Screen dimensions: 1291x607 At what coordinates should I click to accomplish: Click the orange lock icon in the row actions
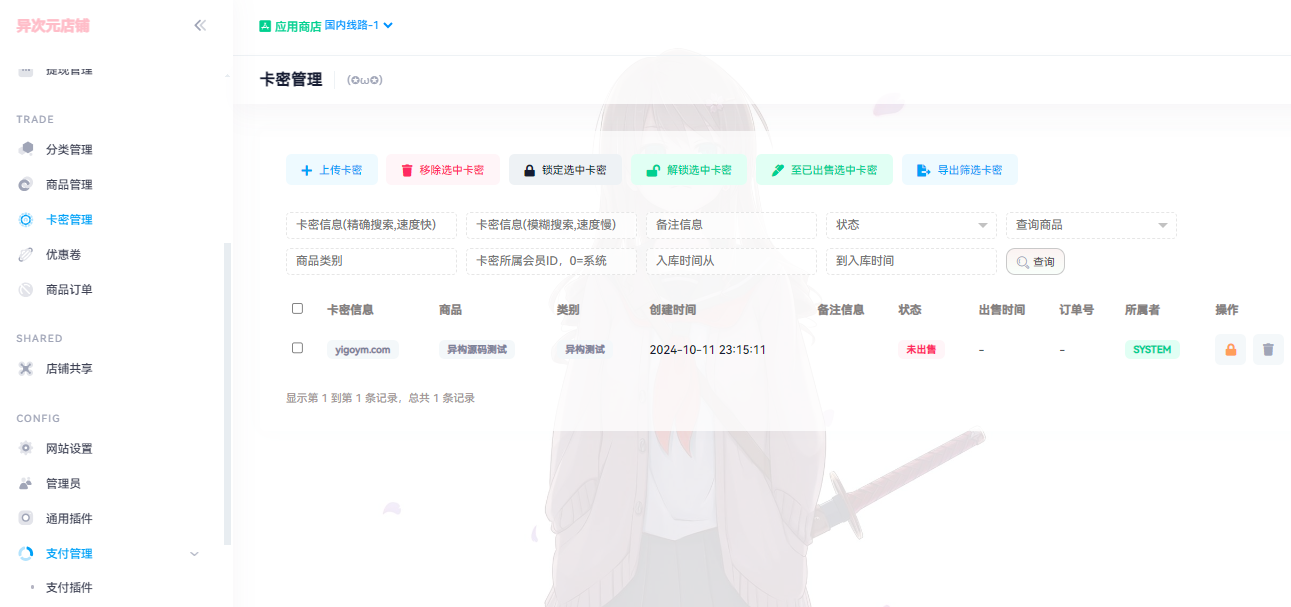(x=1230, y=349)
